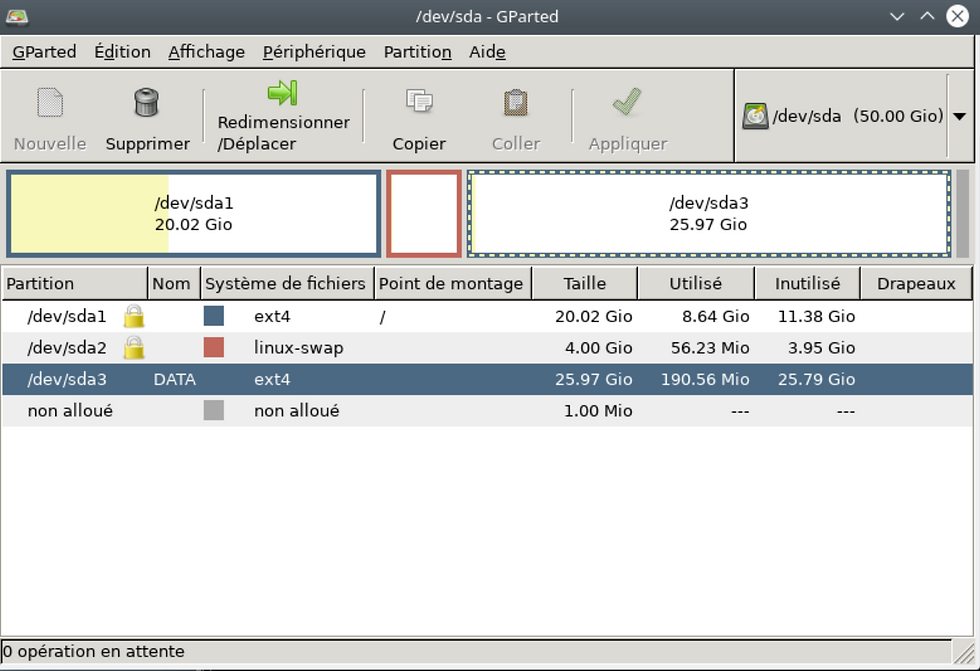Open the Périphérique menu
Image resolution: width=980 pixels, height=671 pixels.
point(314,52)
